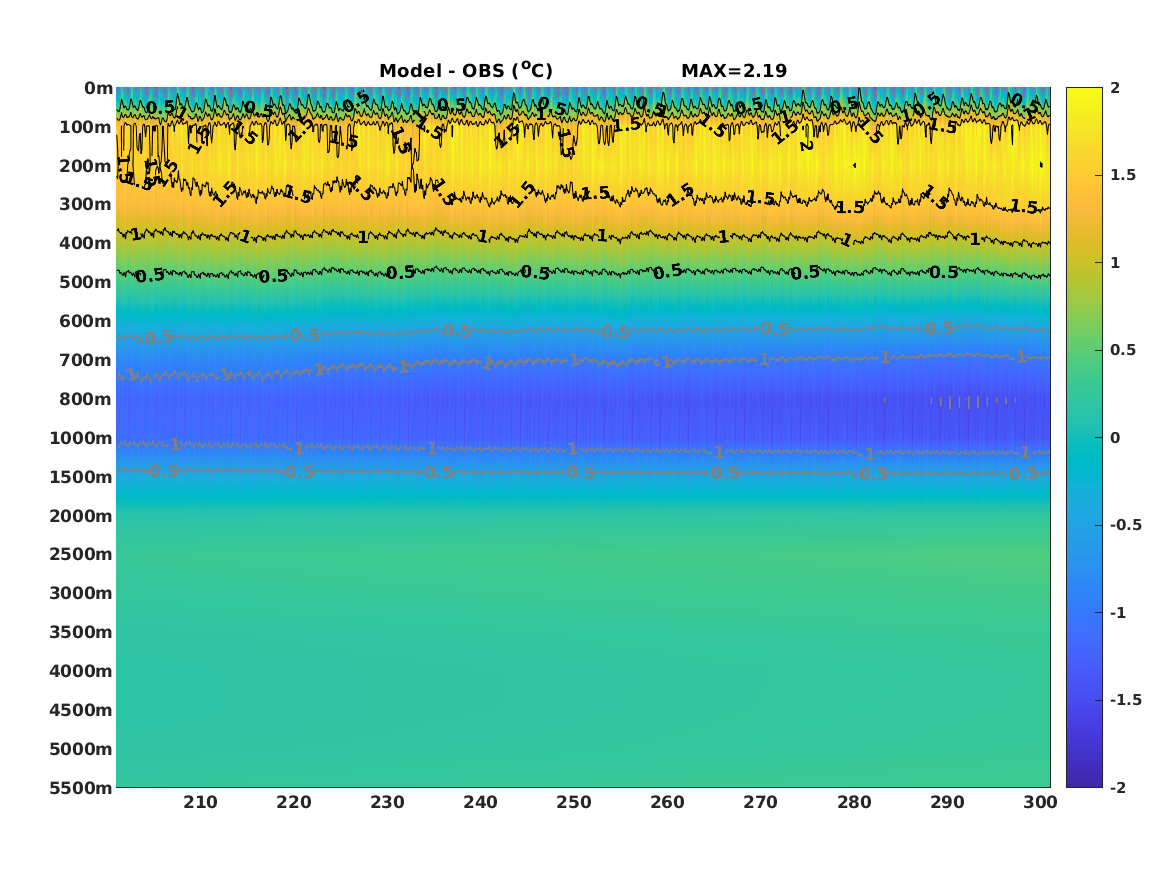1167x875 pixels.
Task: Select the "MAX=2.19" annotation text
Action: (x=734, y=71)
